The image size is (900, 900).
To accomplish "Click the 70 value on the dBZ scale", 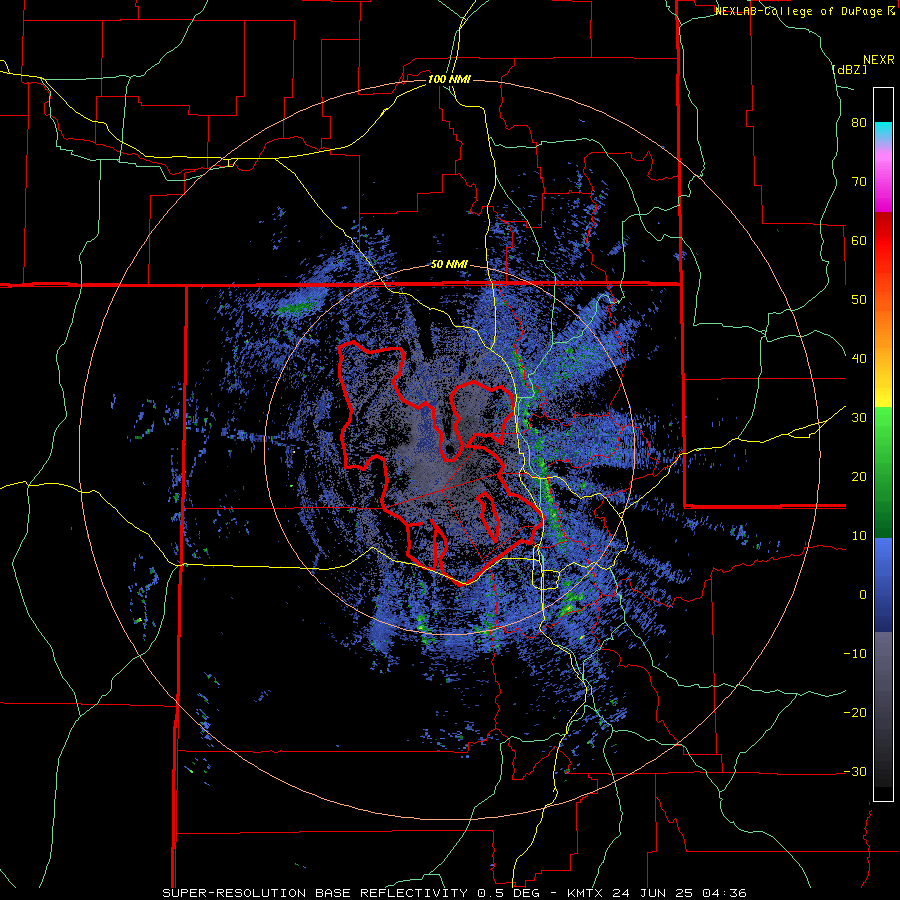I will click(x=859, y=182).
